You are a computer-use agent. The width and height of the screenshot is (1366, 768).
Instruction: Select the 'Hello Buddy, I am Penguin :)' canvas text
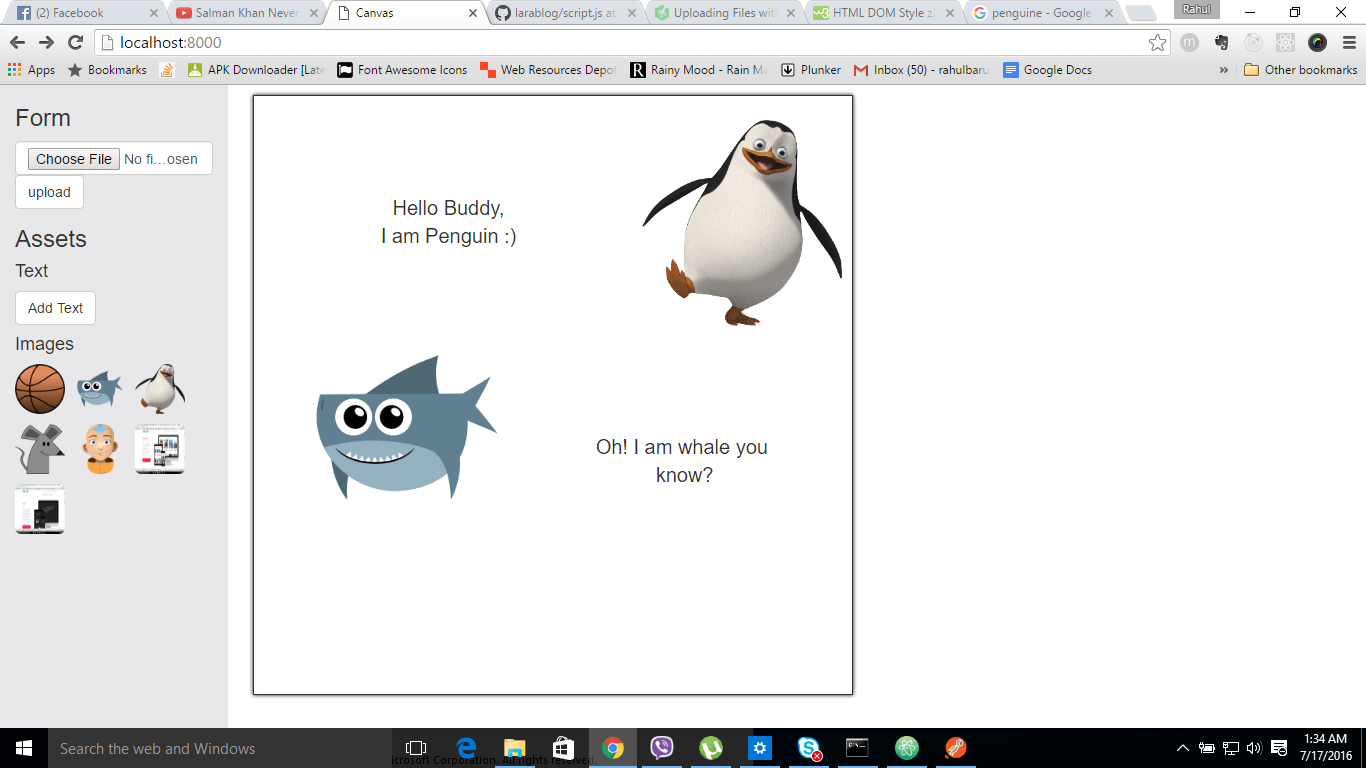click(x=449, y=222)
